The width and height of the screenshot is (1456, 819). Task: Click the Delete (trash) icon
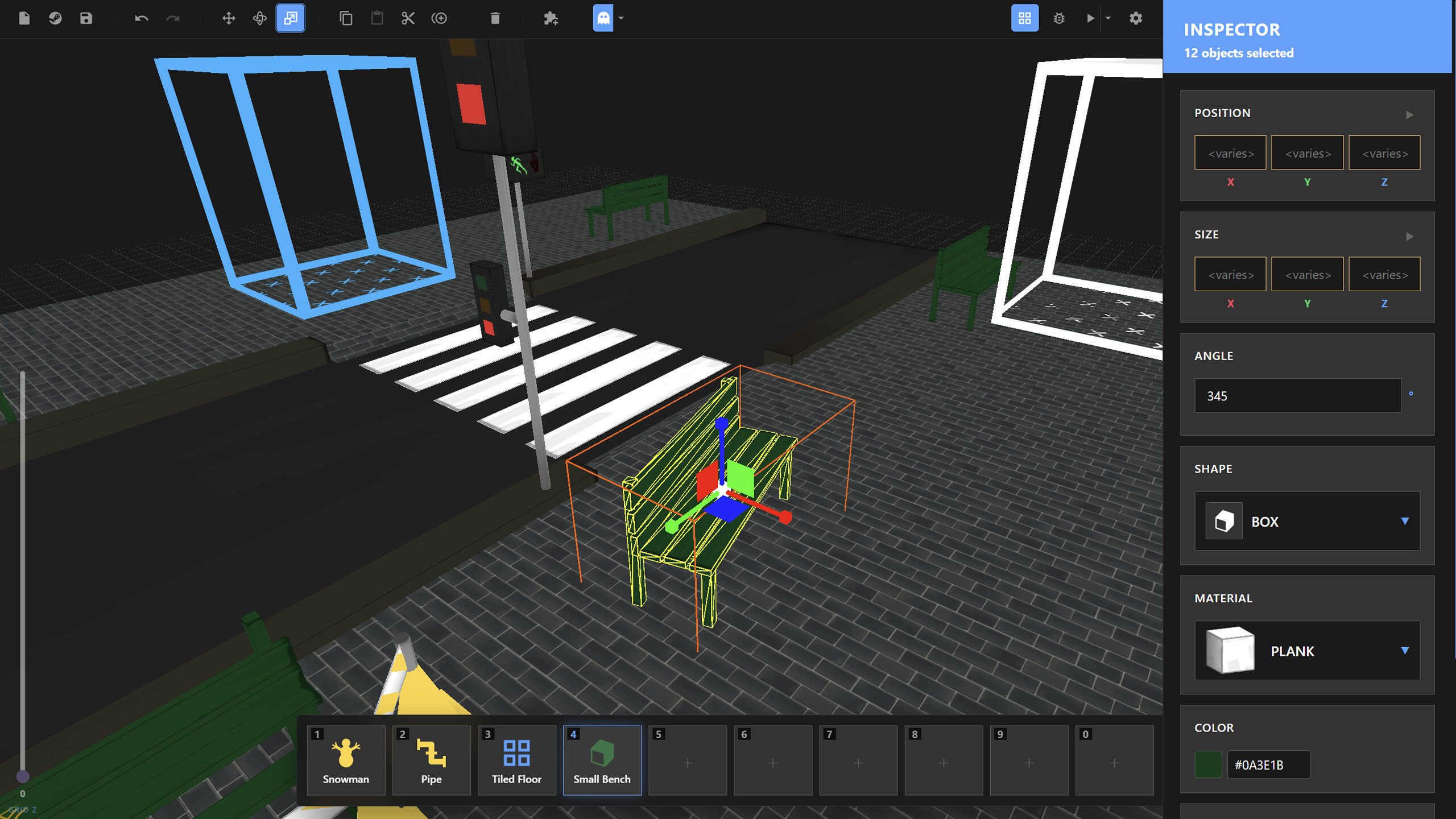[494, 18]
